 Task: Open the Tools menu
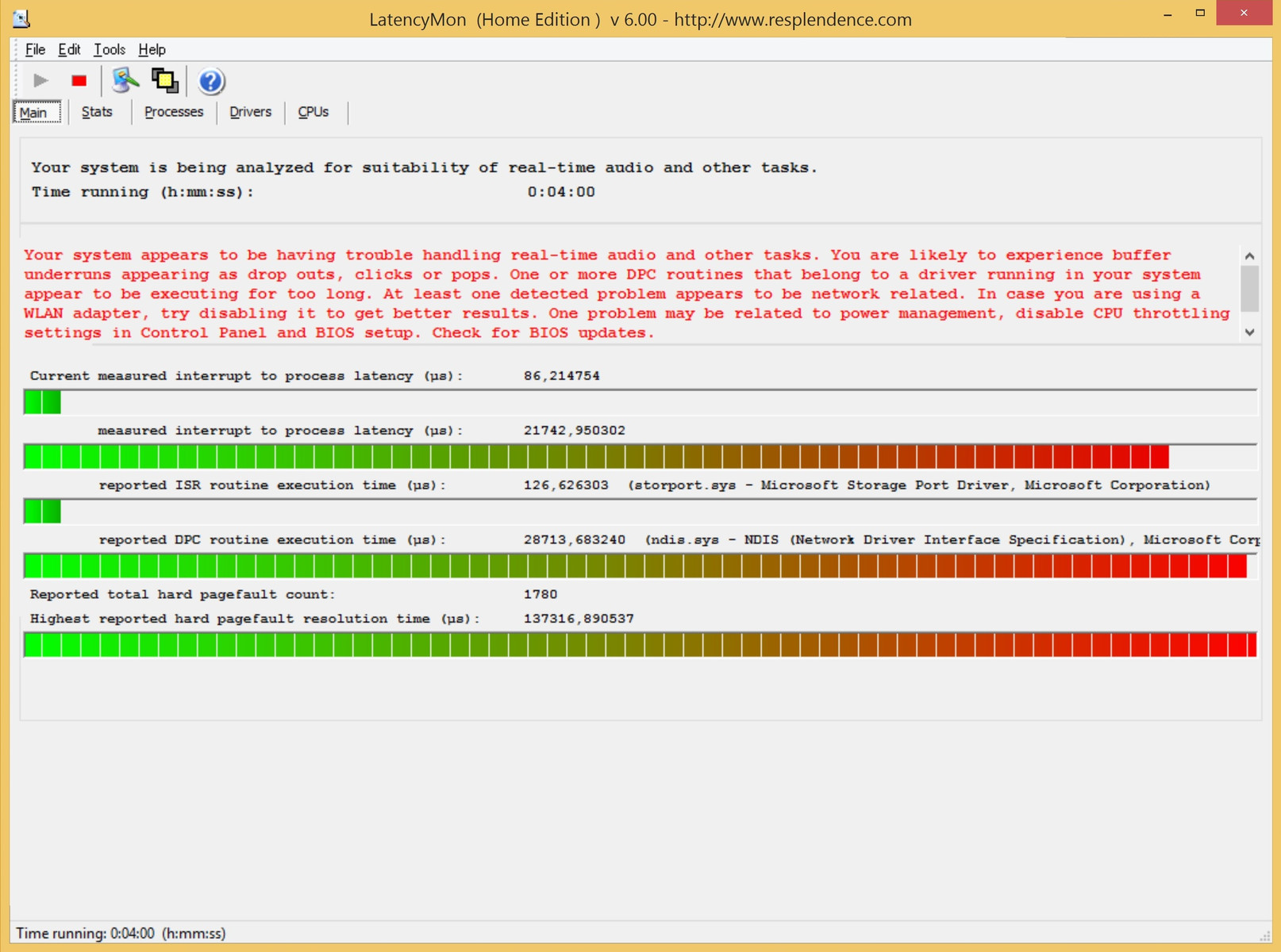(x=110, y=49)
